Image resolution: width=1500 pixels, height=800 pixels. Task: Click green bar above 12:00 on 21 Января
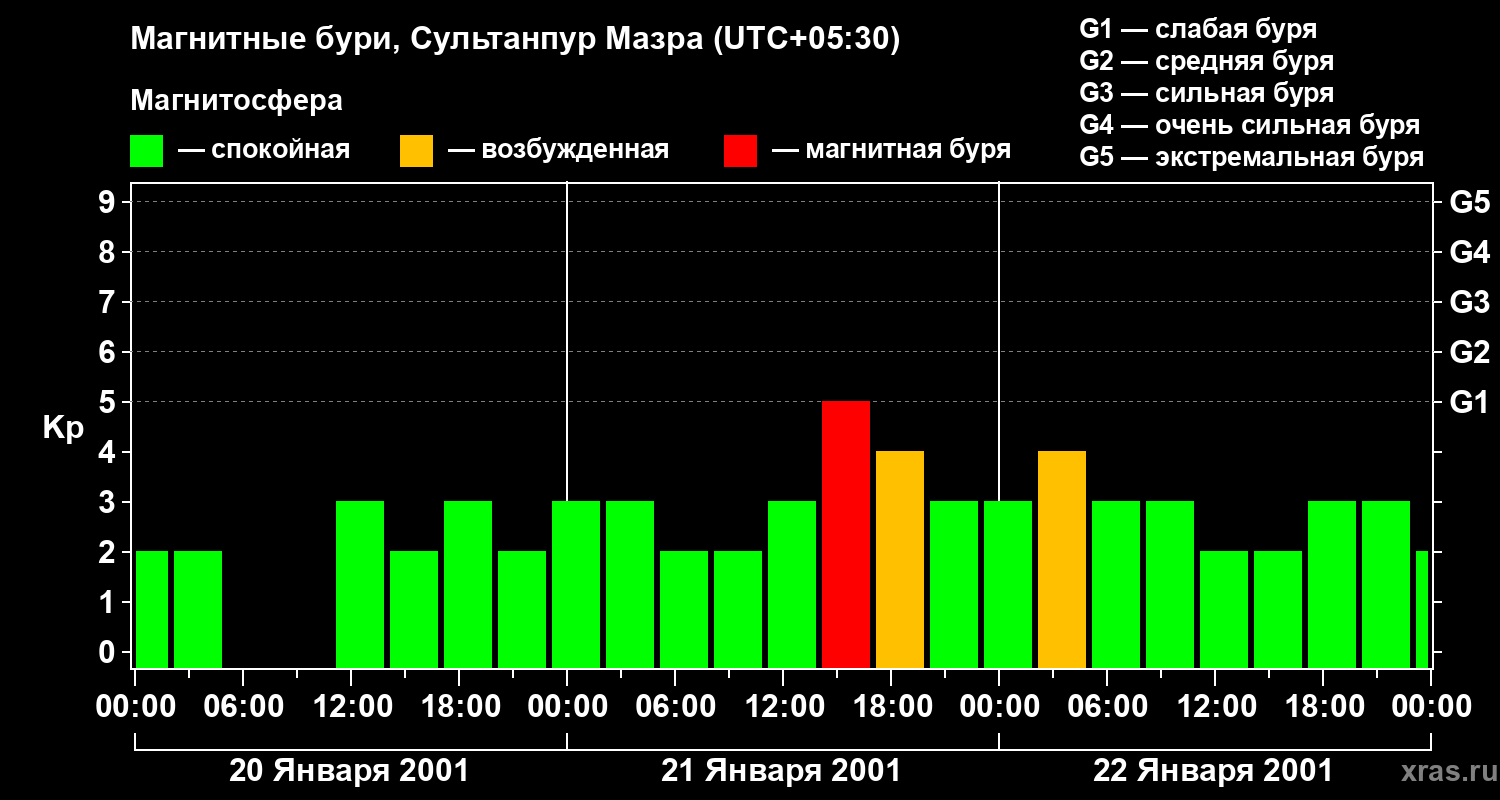click(x=792, y=585)
